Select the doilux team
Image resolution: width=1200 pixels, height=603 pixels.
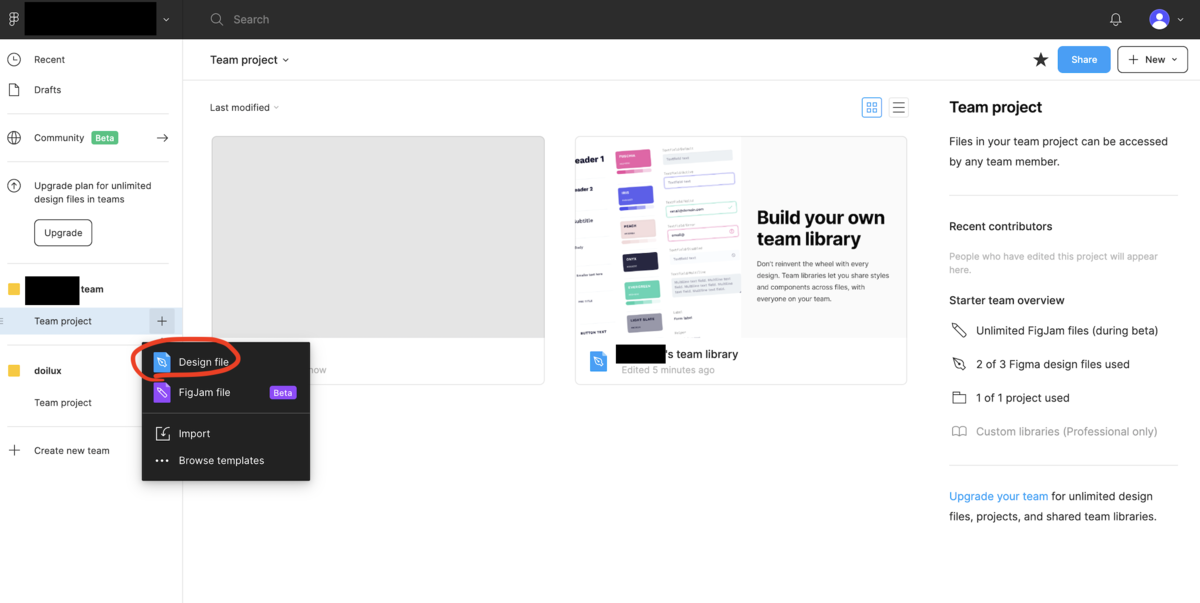tap(48, 371)
